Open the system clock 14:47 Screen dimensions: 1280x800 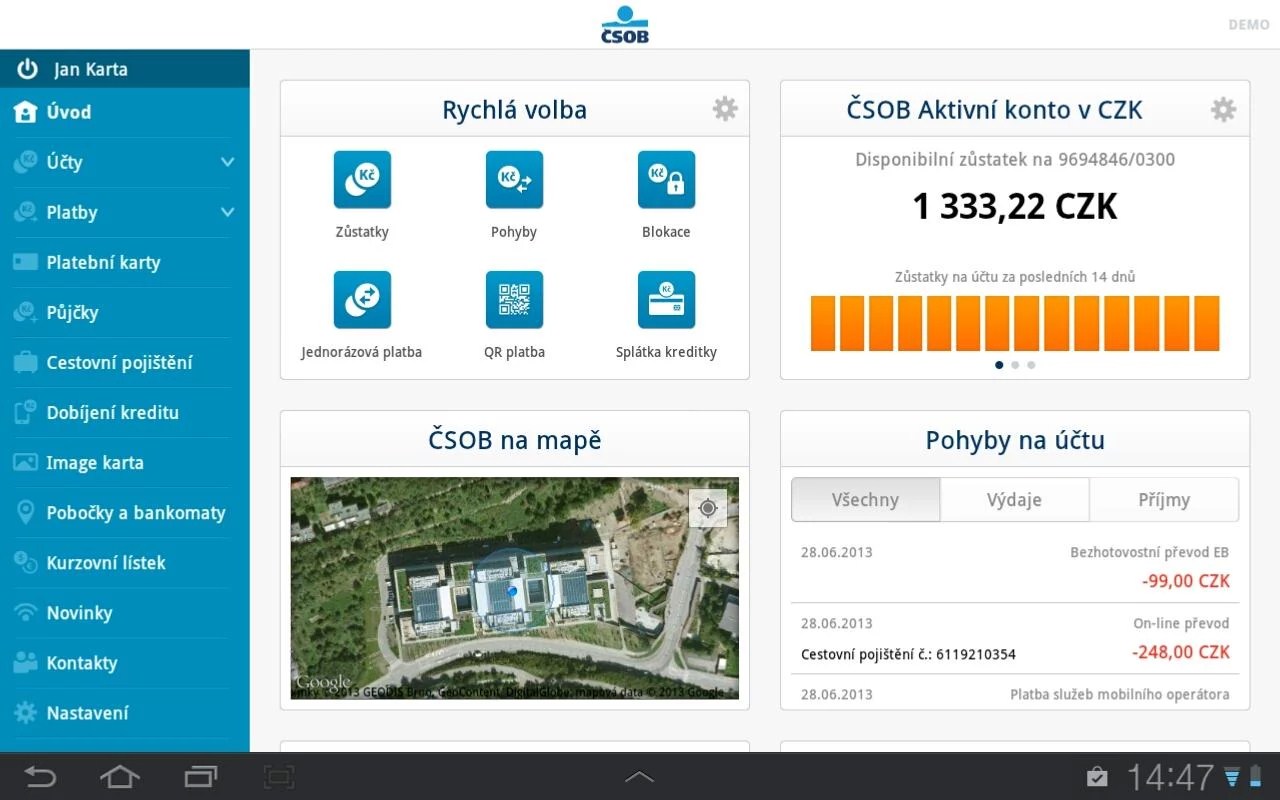click(1170, 777)
